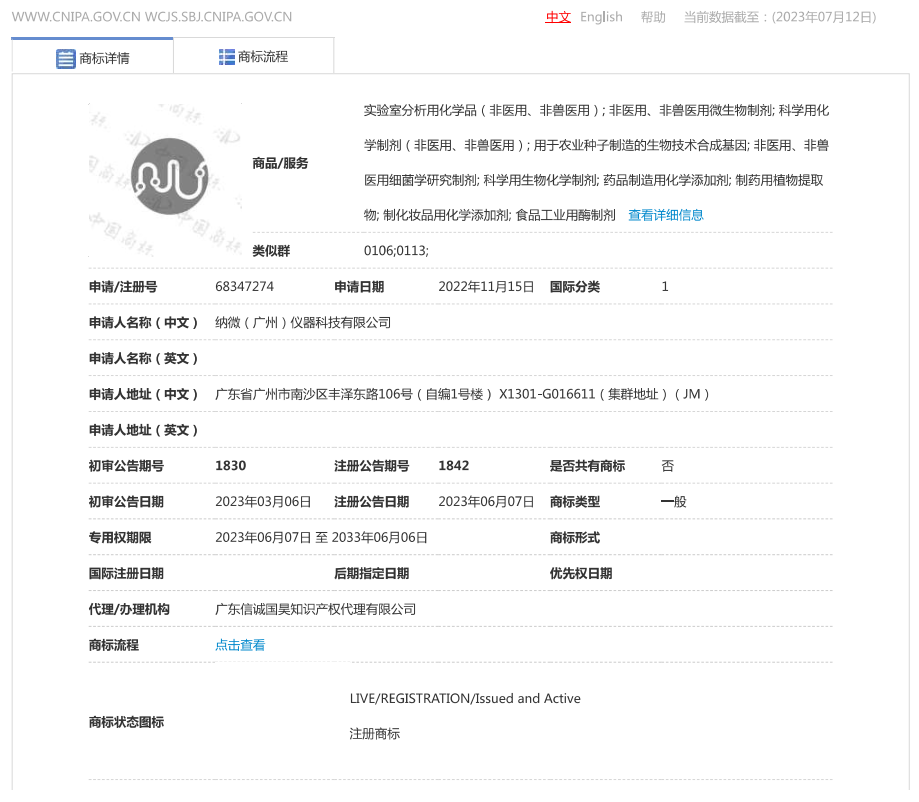Click similar group value 0106;0113;
This screenshot has width=919, height=802.
click(396, 250)
